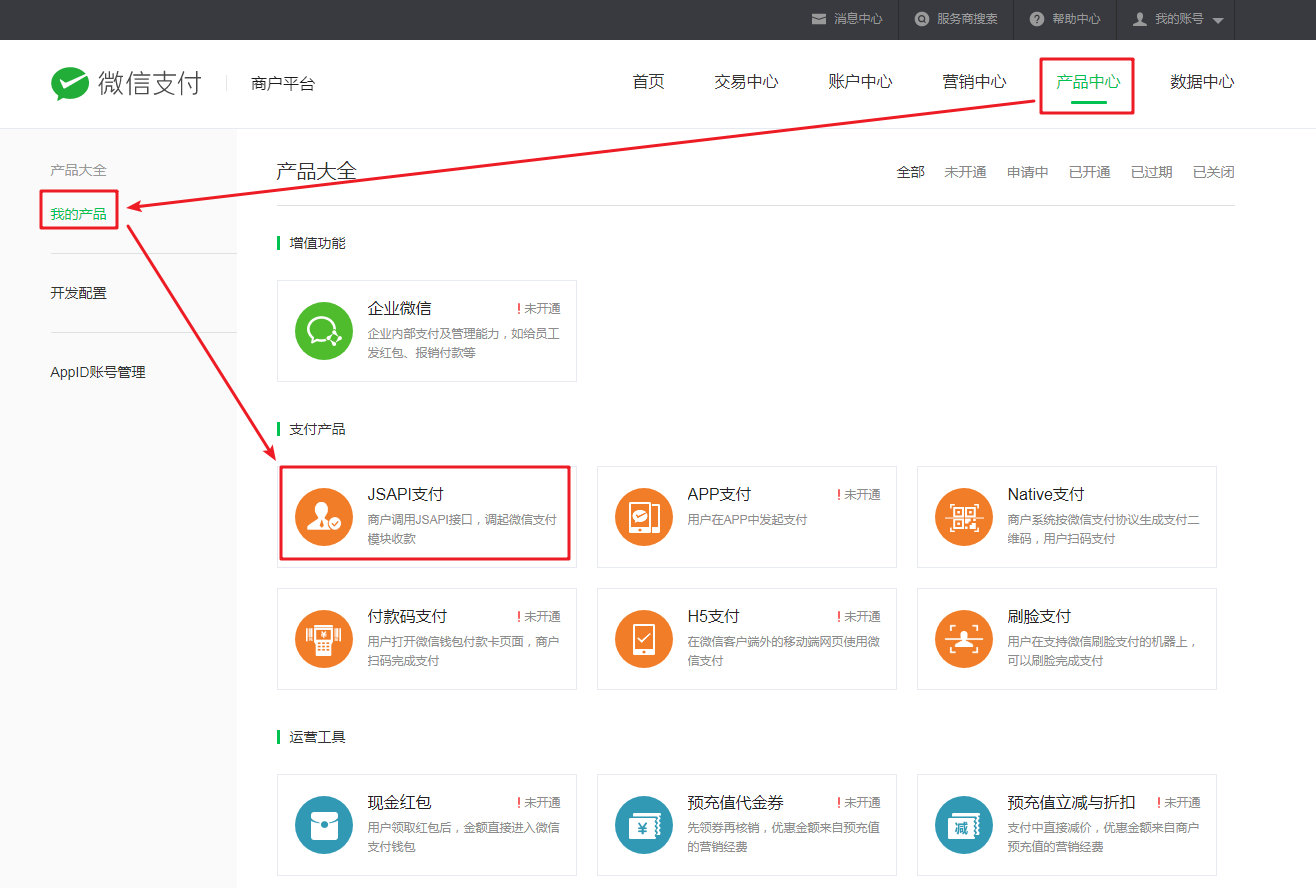The image size is (1316, 888).
Task: Click the 付款码支付 scanner icon
Action: click(x=324, y=638)
